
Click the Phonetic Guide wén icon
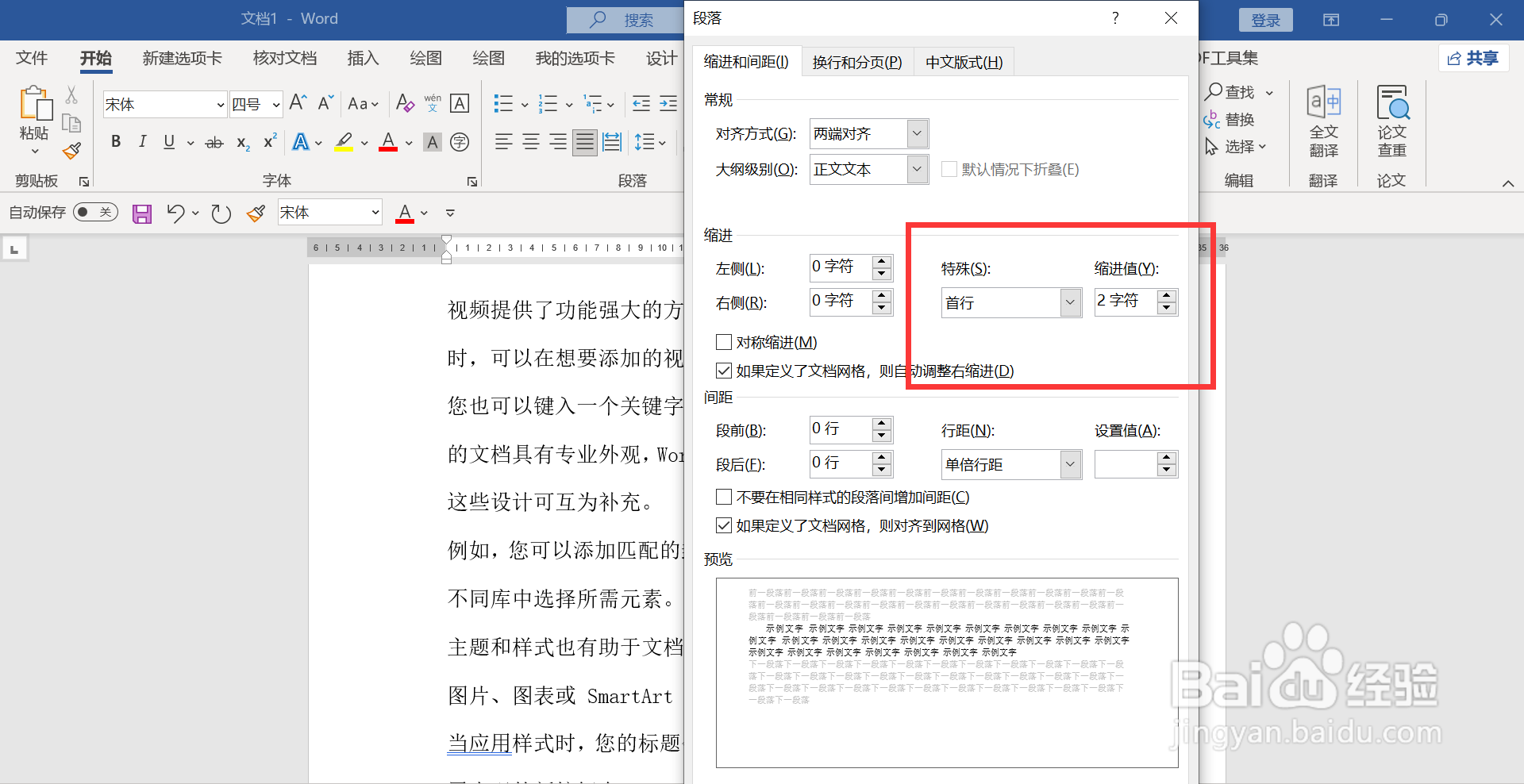pyautogui.click(x=433, y=103)
